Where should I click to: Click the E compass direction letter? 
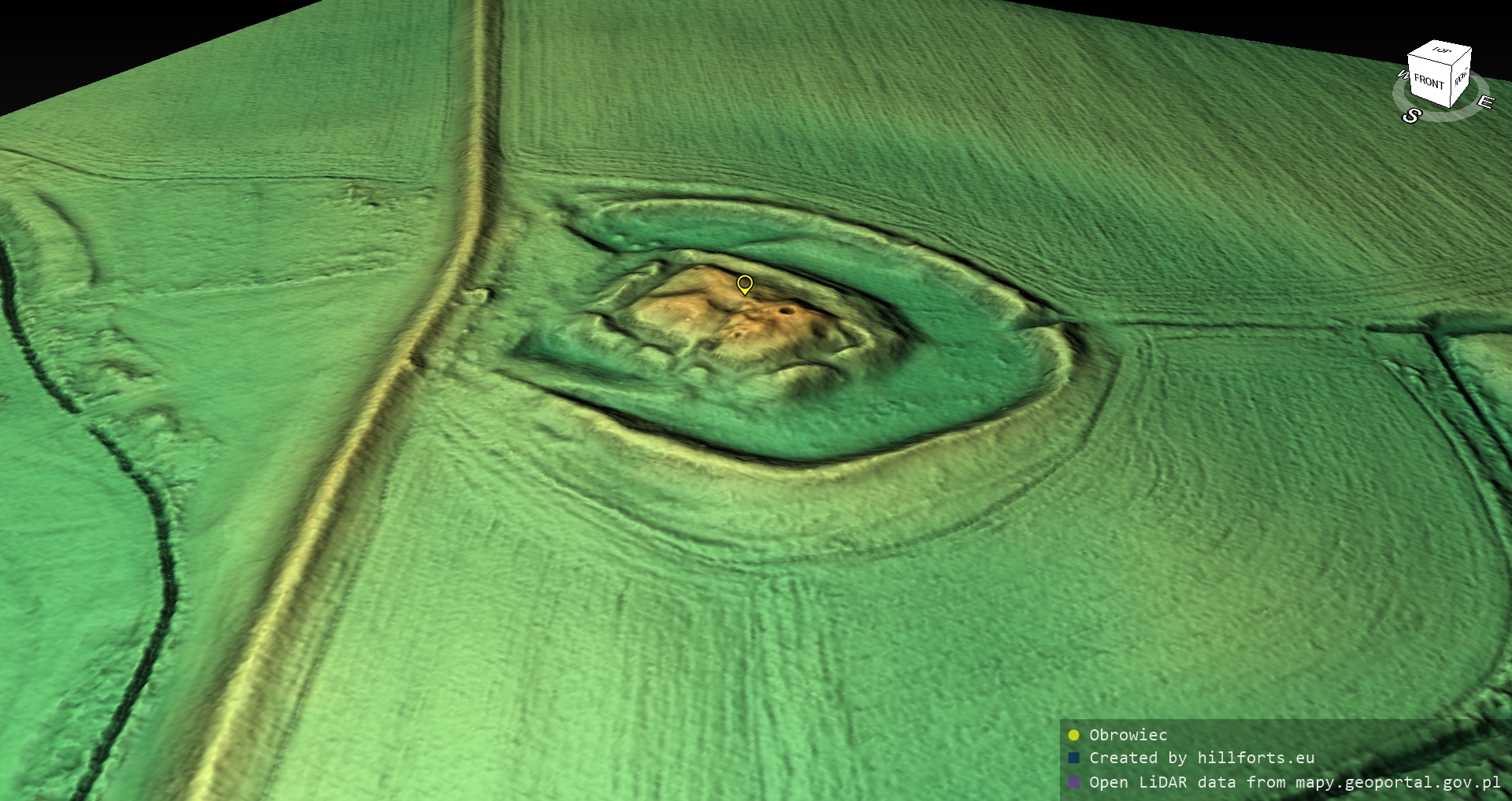pyautogui.click(x=1484, y=102)
